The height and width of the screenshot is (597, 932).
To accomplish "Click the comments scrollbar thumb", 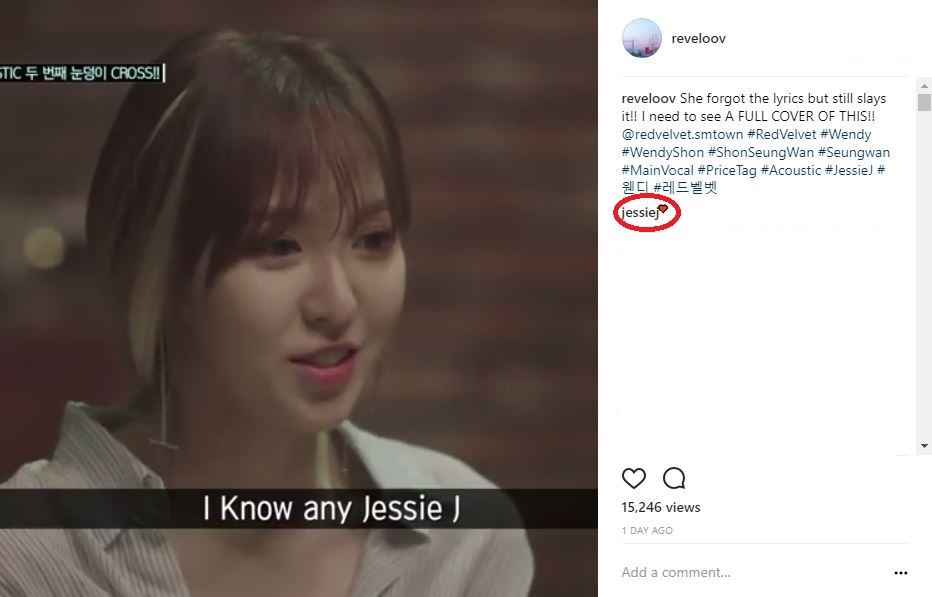I will pyautogui.click(x=924, y=102).
